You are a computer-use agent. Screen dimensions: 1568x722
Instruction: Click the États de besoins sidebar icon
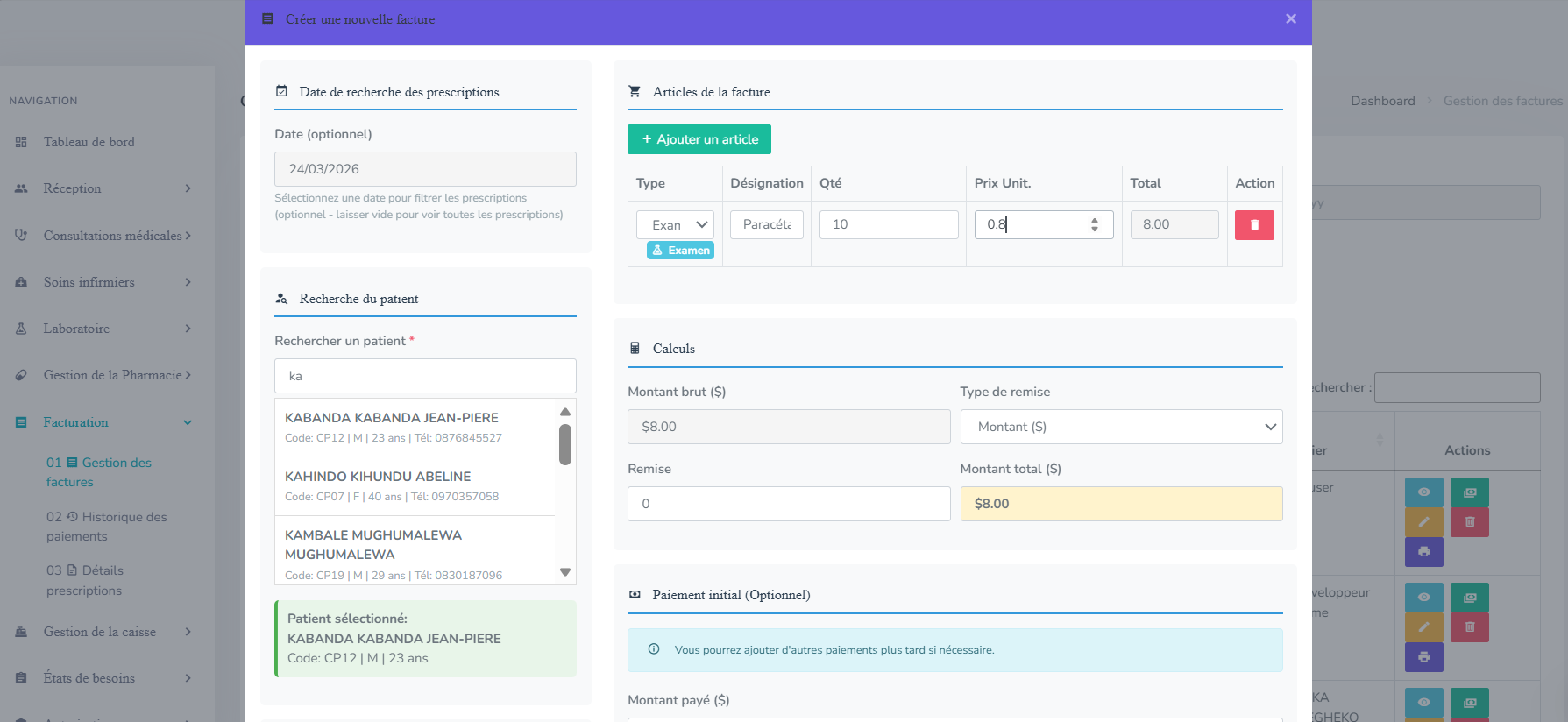pyautogui.click(x=21, y=678)
